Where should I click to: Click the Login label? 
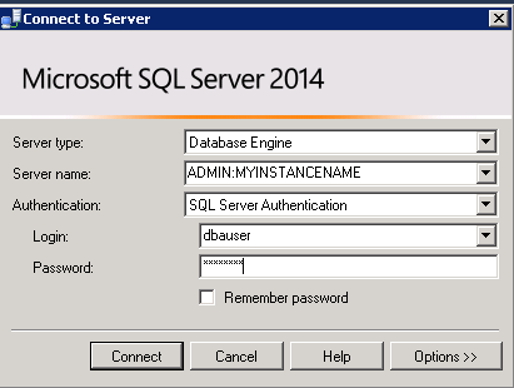click(51, 237)
